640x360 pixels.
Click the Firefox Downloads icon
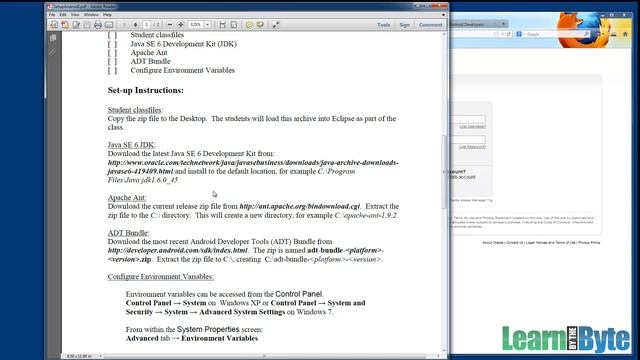point(613,34)
